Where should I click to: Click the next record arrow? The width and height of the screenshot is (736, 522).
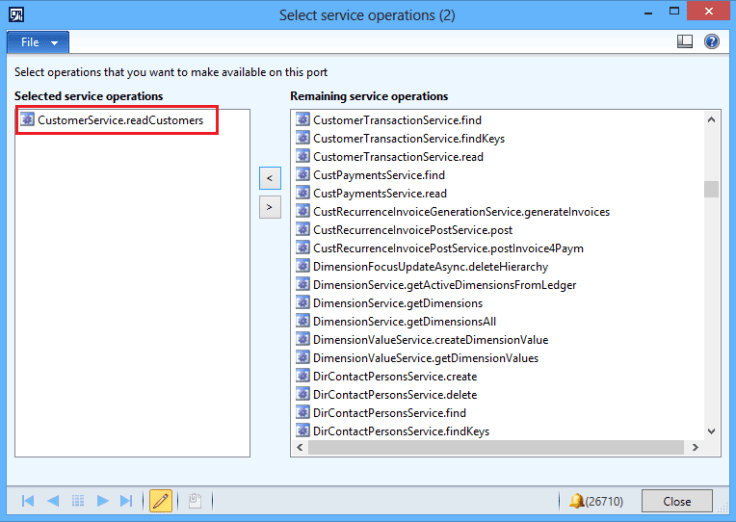point(102,500)
